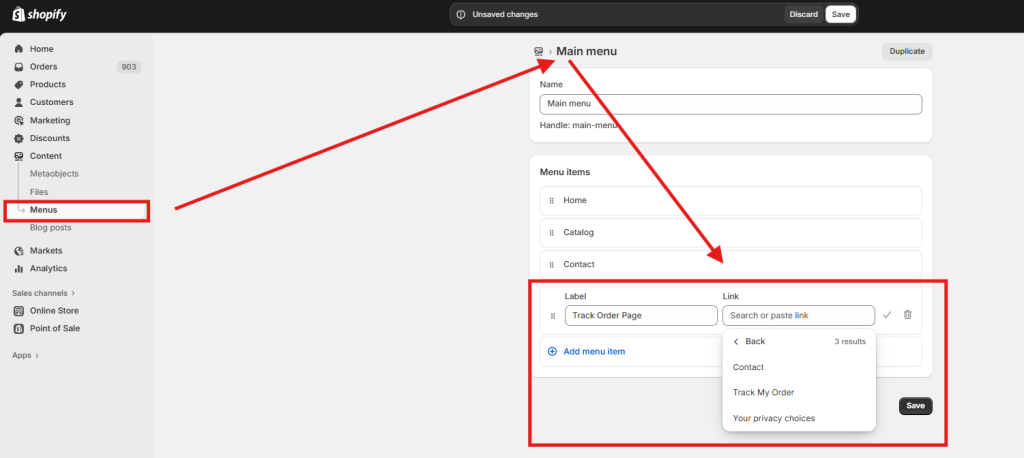Expand Sales channels section
The image size is (1024, 458).
pyautogui.click(x=43, y=293)
